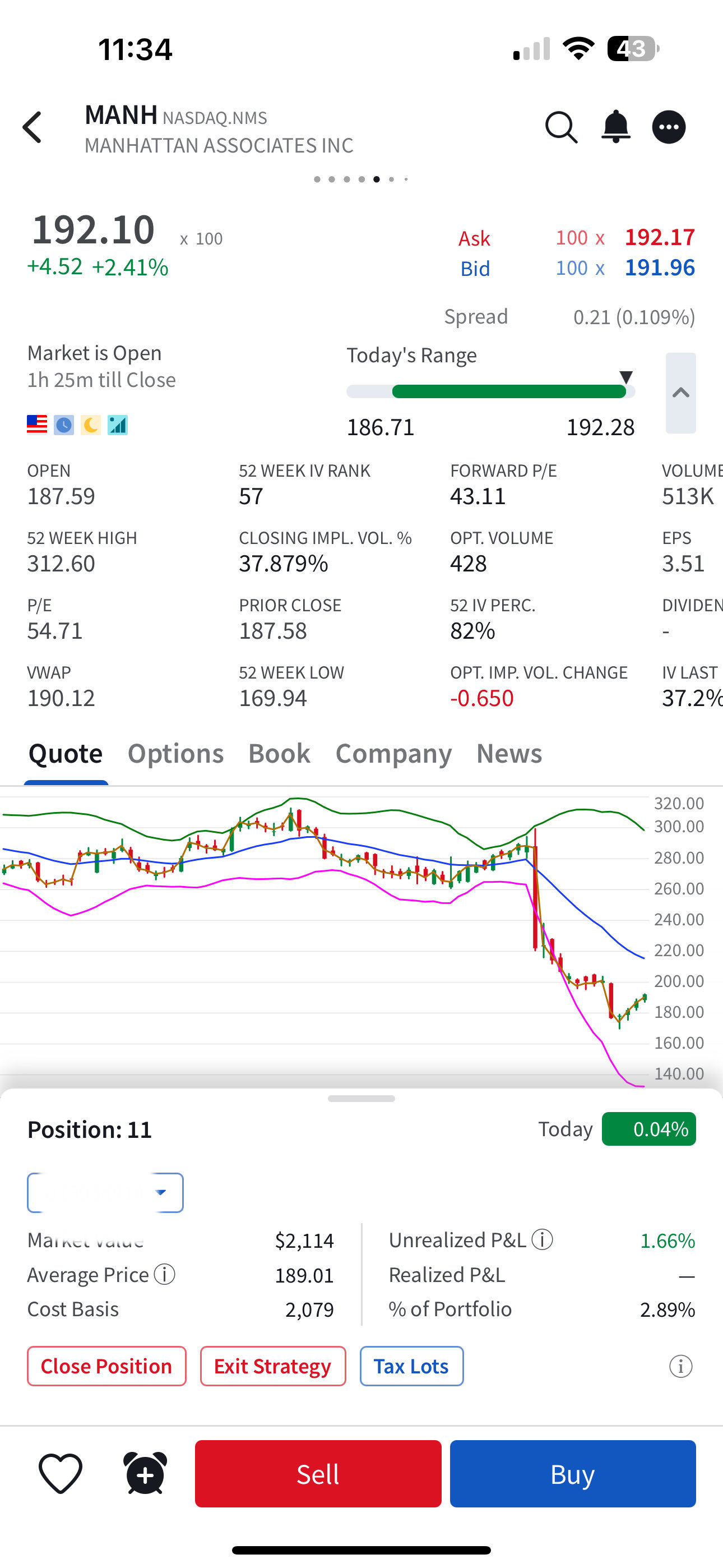Open alerts via the bell icon
This screenshot has height=1568, width=723.
tap(616, 127)
